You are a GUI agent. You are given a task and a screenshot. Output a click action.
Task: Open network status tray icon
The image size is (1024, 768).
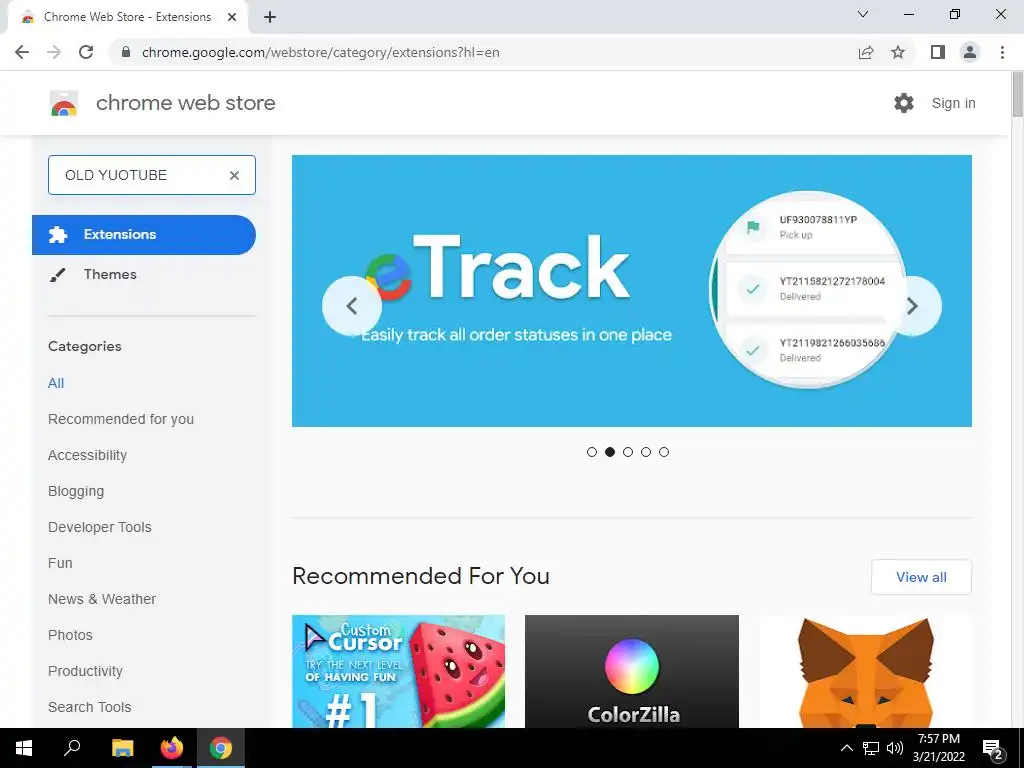[871, 748]
